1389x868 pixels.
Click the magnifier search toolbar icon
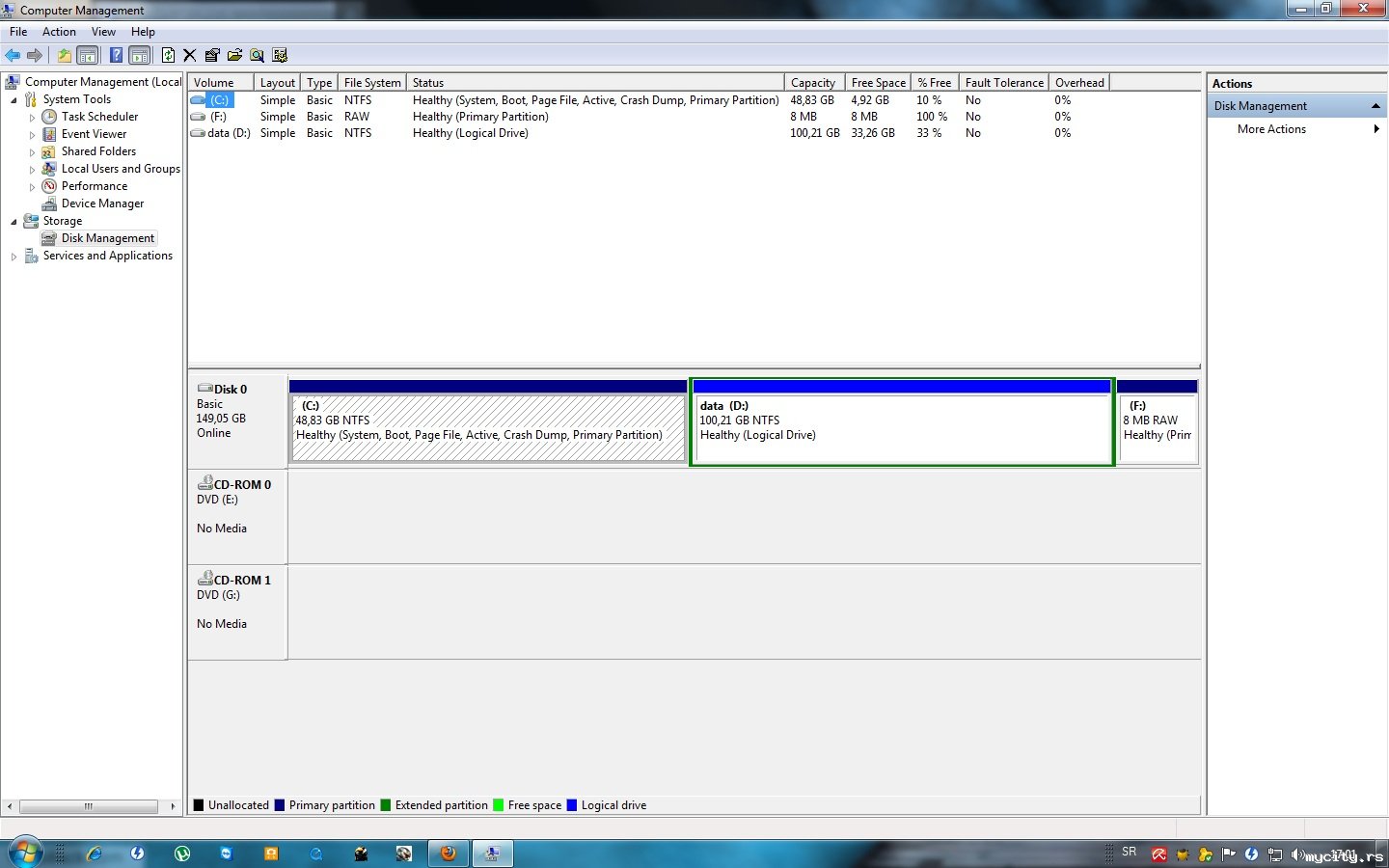coord(257,55)
